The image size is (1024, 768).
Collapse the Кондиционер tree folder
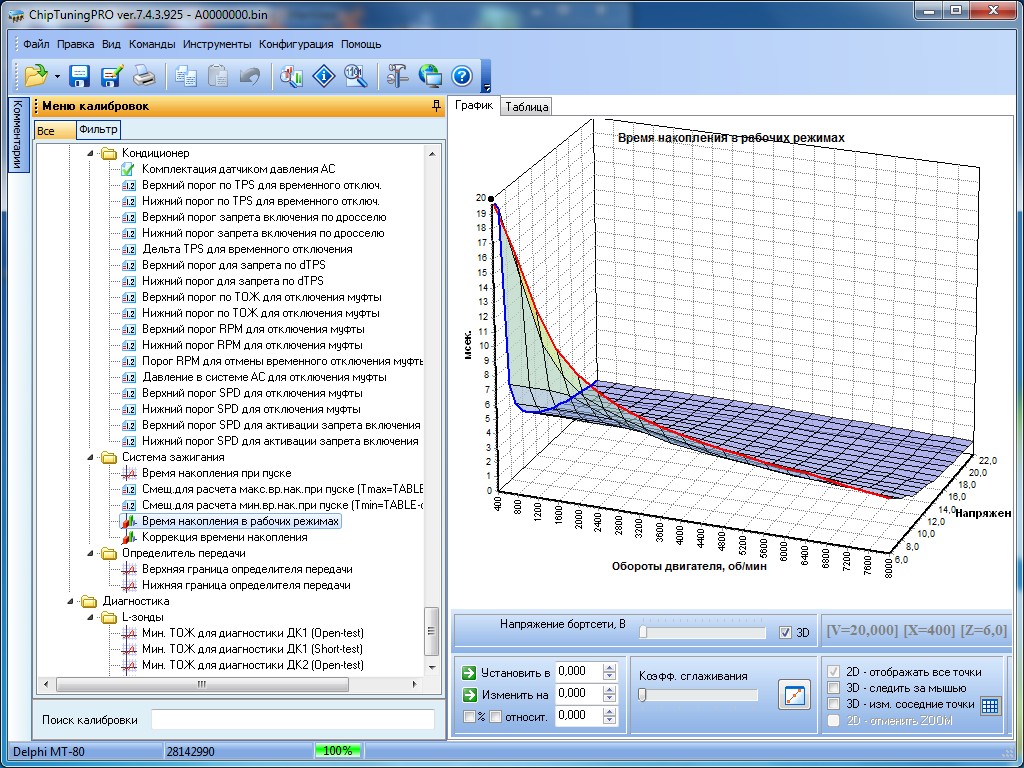point(89,153)
